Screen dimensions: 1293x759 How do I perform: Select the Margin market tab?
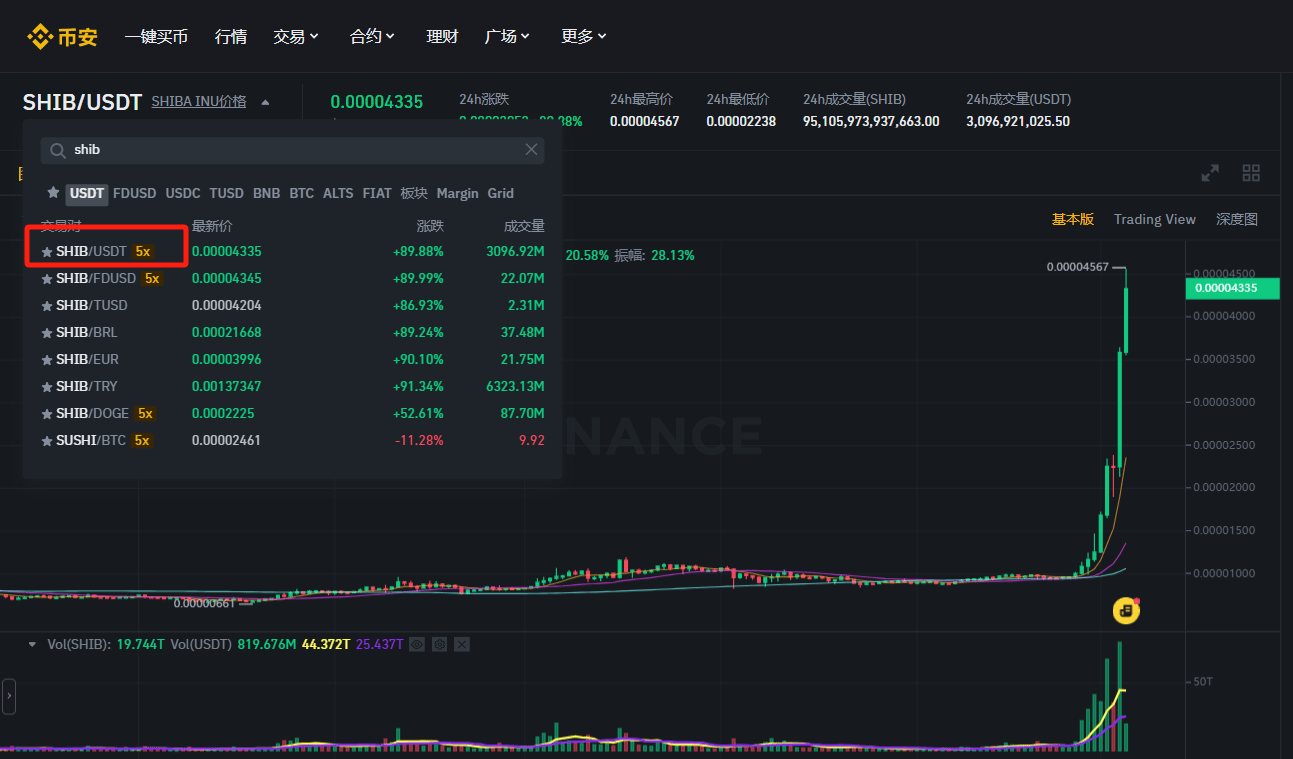point(458,193)
